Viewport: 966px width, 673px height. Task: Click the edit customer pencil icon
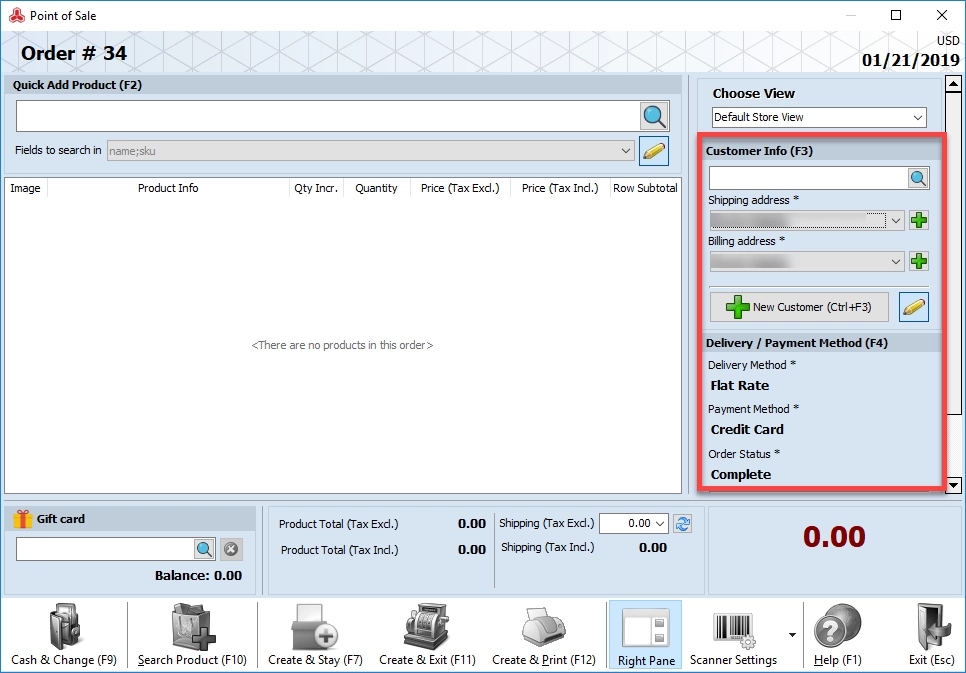914,307
